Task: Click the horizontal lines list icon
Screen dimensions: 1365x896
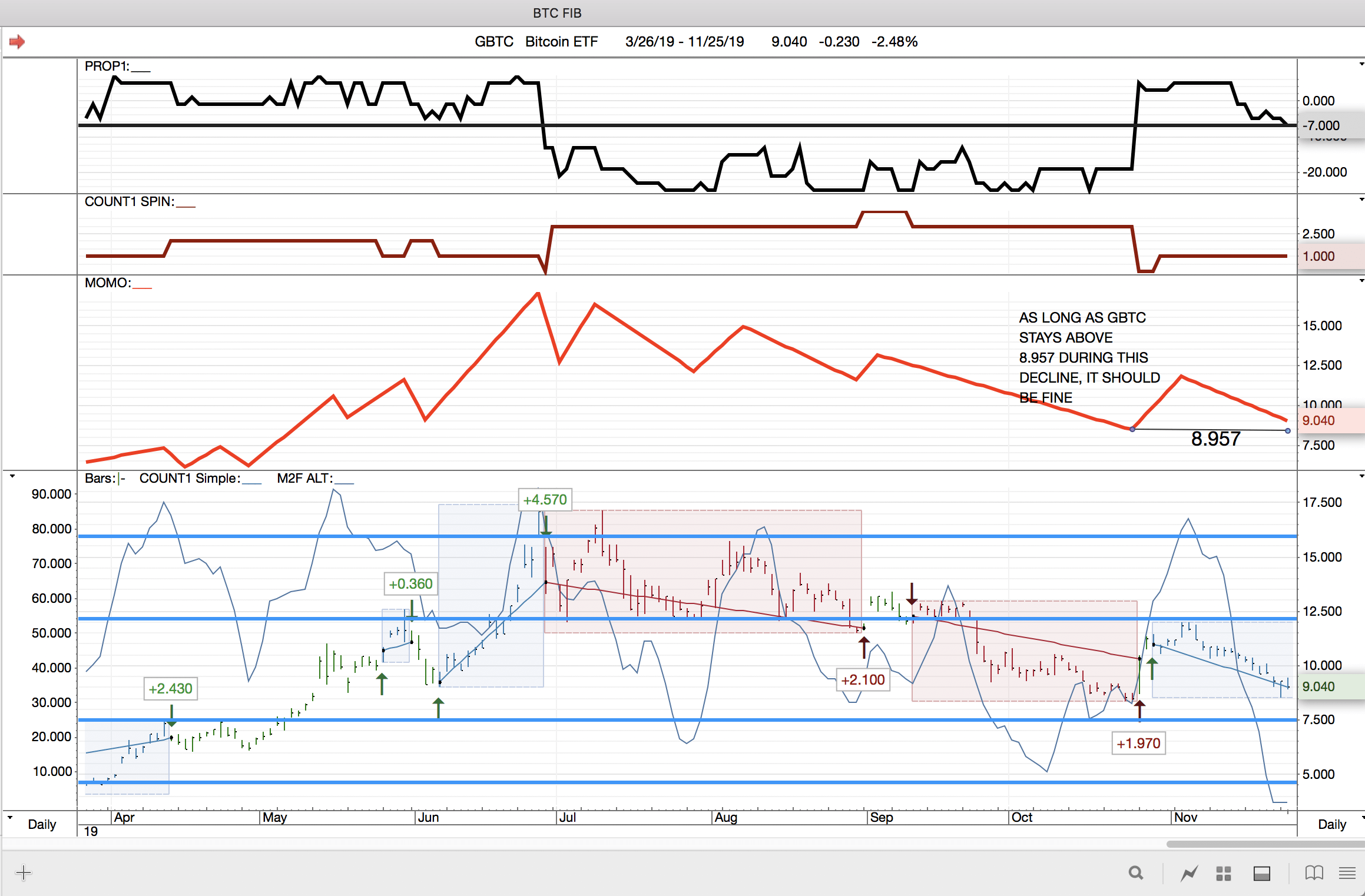Action: 1347,872
